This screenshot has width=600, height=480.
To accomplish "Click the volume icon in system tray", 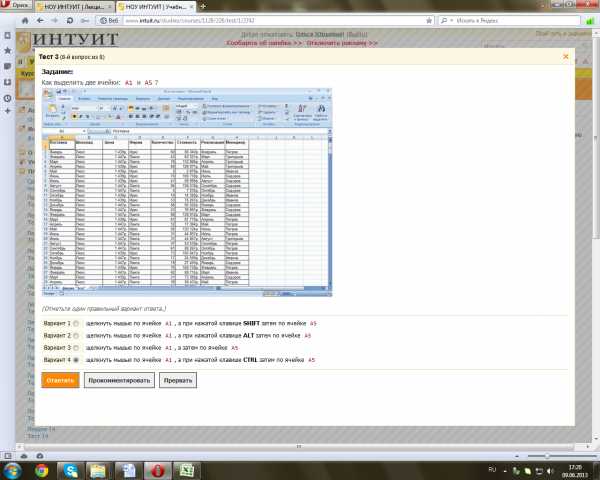I will click(550, 471).
